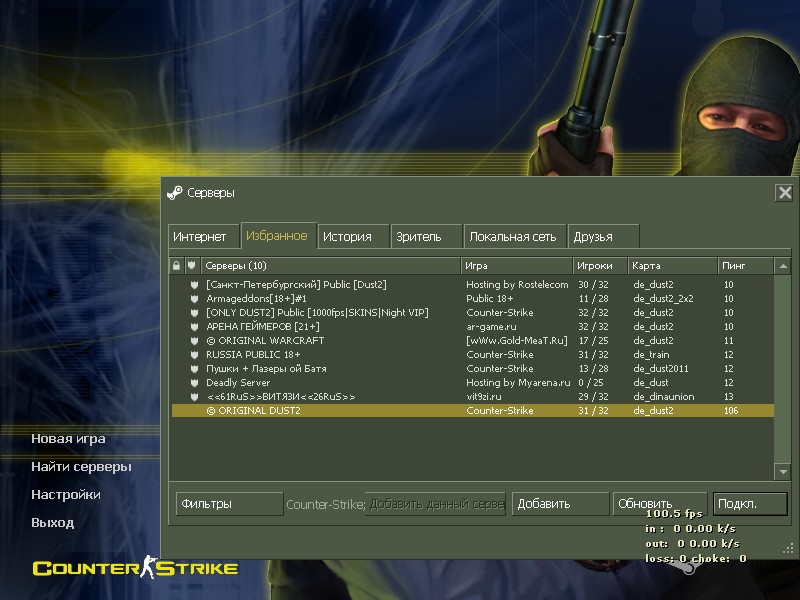800x600 pixels.
Task: Click the ar-game.ru game cell
Action: click(x=491, y=327)
